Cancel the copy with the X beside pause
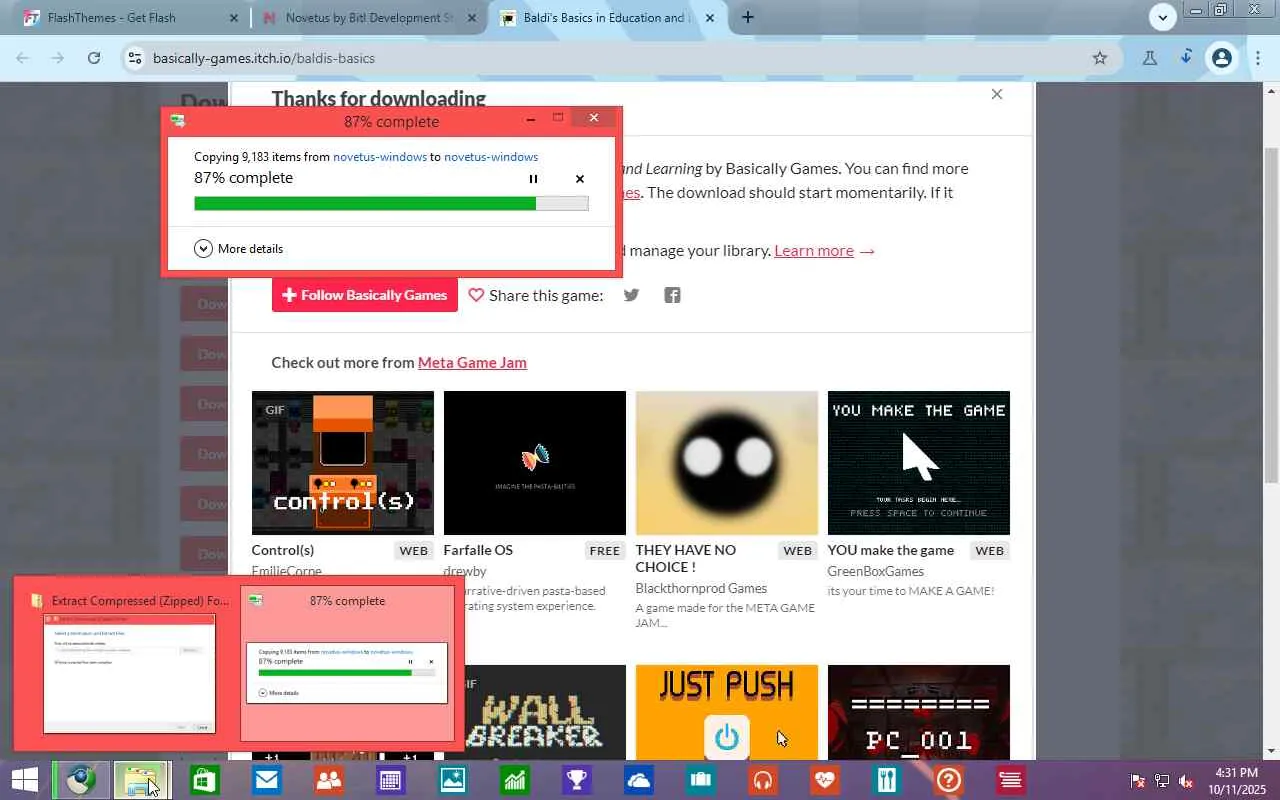This screenshot has width=1280, height=800. [x=580, y=179]
